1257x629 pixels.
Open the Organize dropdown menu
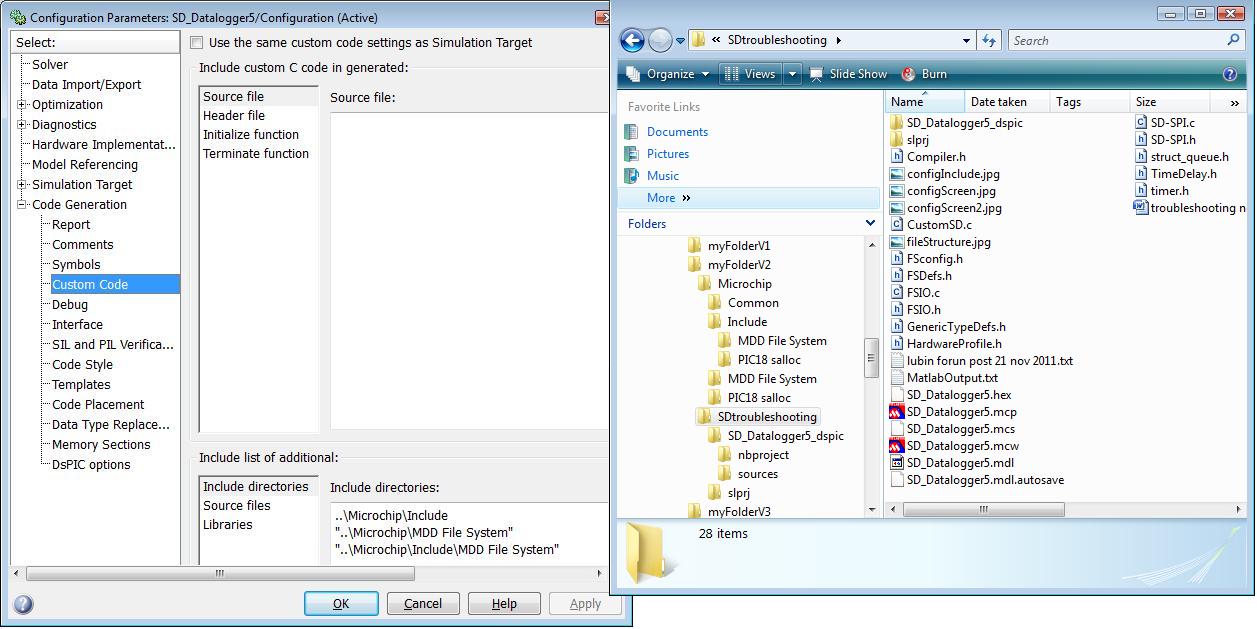pyautogui.click(x=667, y=74)
